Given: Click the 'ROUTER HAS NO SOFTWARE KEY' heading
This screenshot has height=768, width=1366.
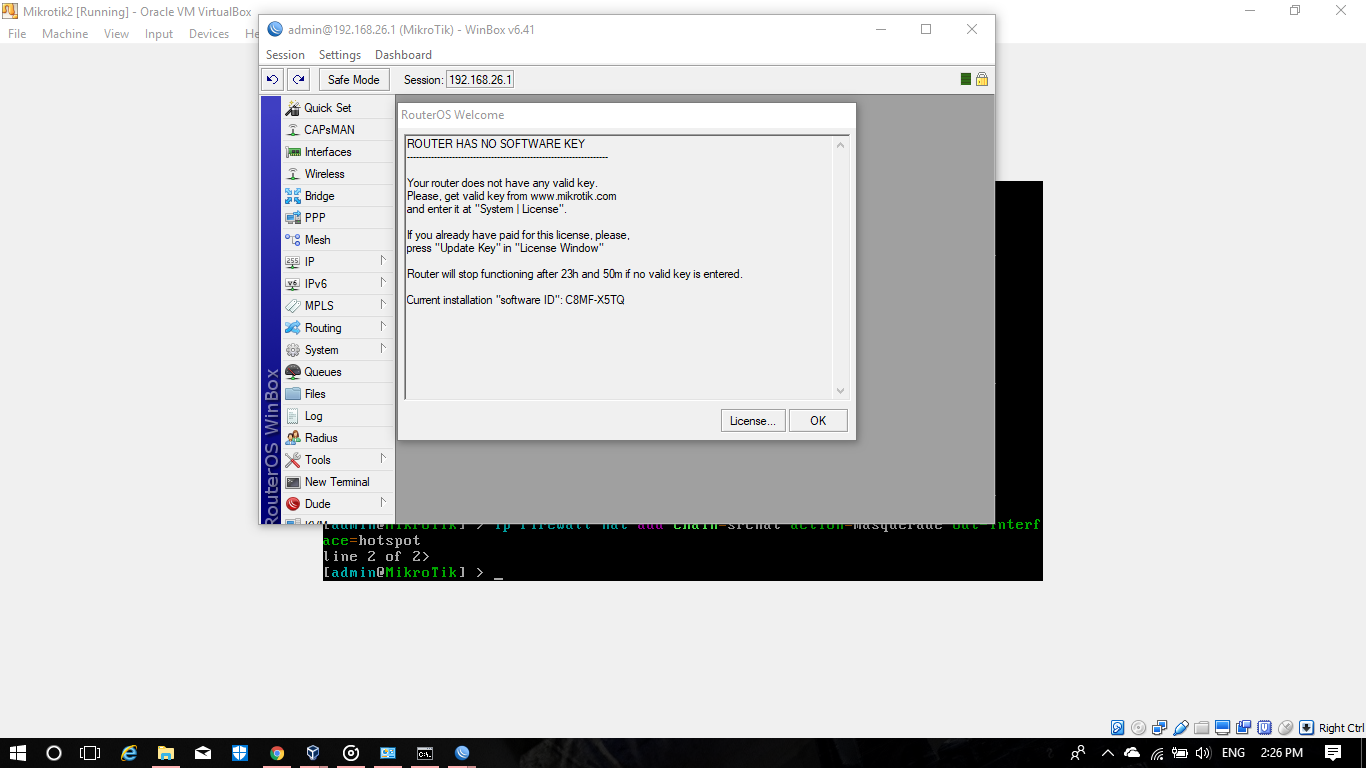Looking at the screenshot, I should point(496,144).
